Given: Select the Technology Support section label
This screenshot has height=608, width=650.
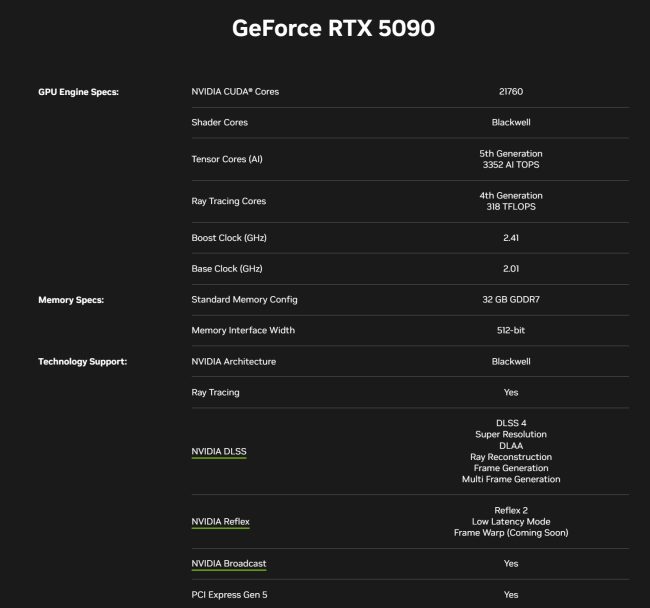Looking at the screenshot, I should (x=82, y=361).
